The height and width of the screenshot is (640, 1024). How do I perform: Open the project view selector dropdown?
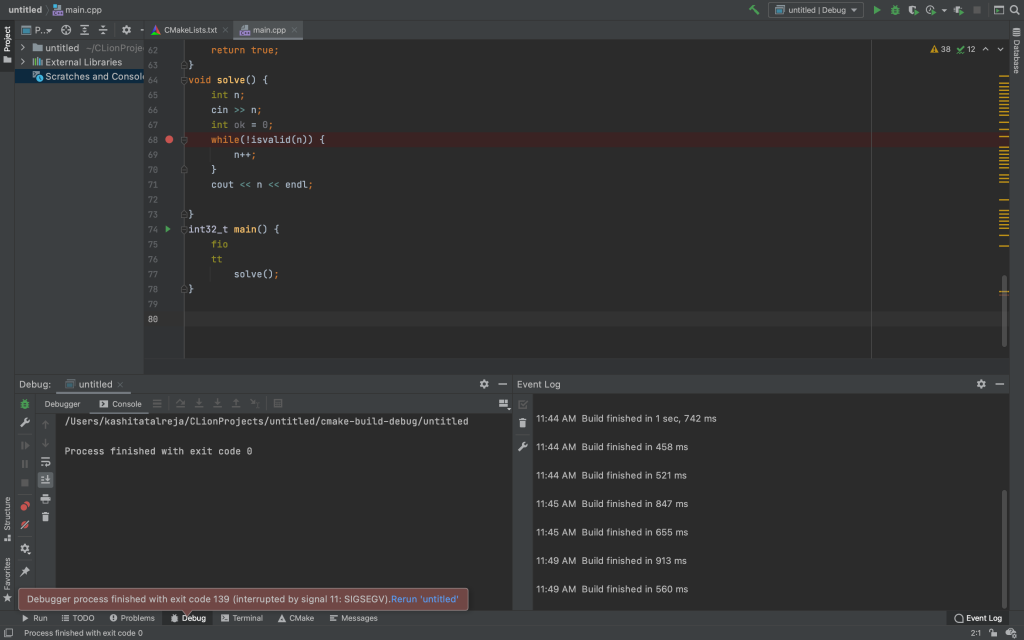click(x=37, y=30)
